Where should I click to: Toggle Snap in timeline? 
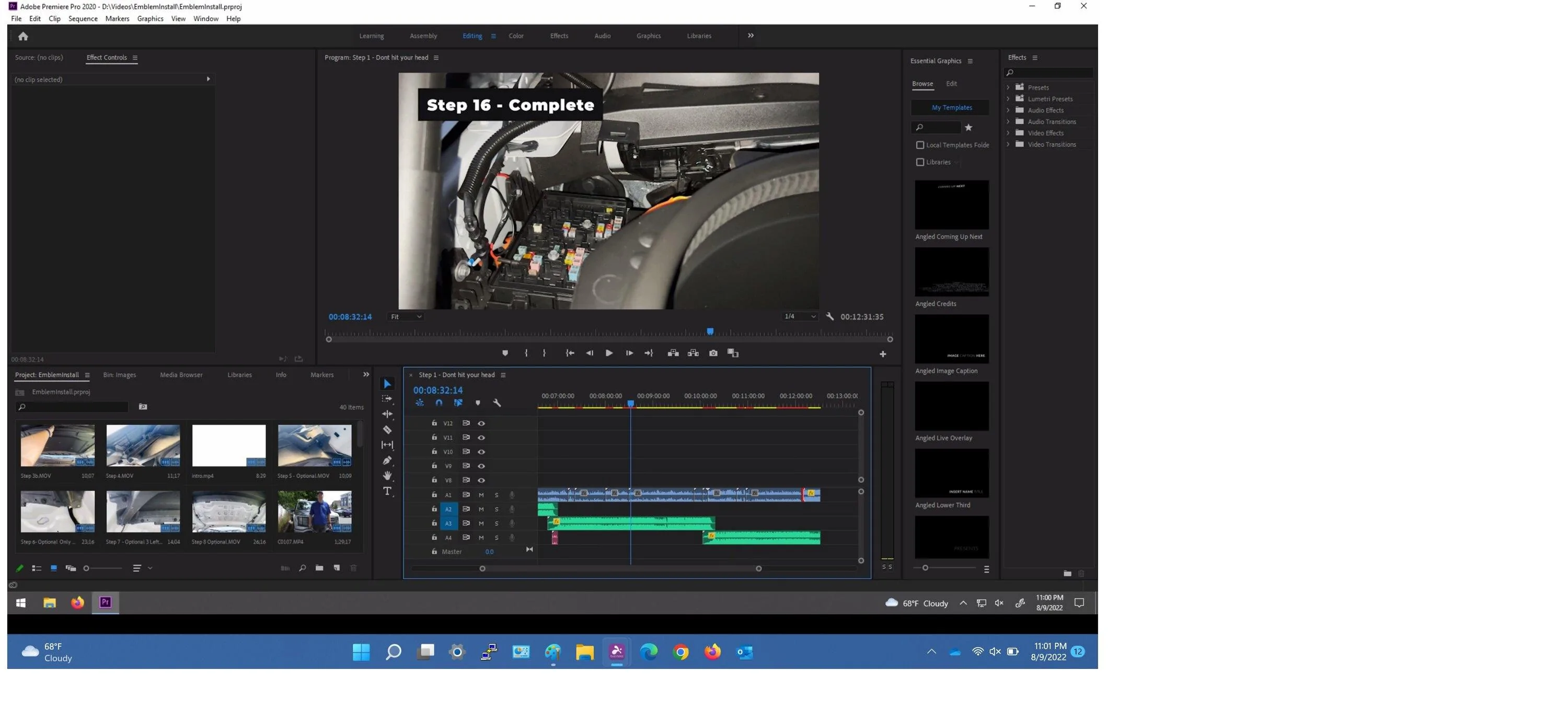(439, 403)
